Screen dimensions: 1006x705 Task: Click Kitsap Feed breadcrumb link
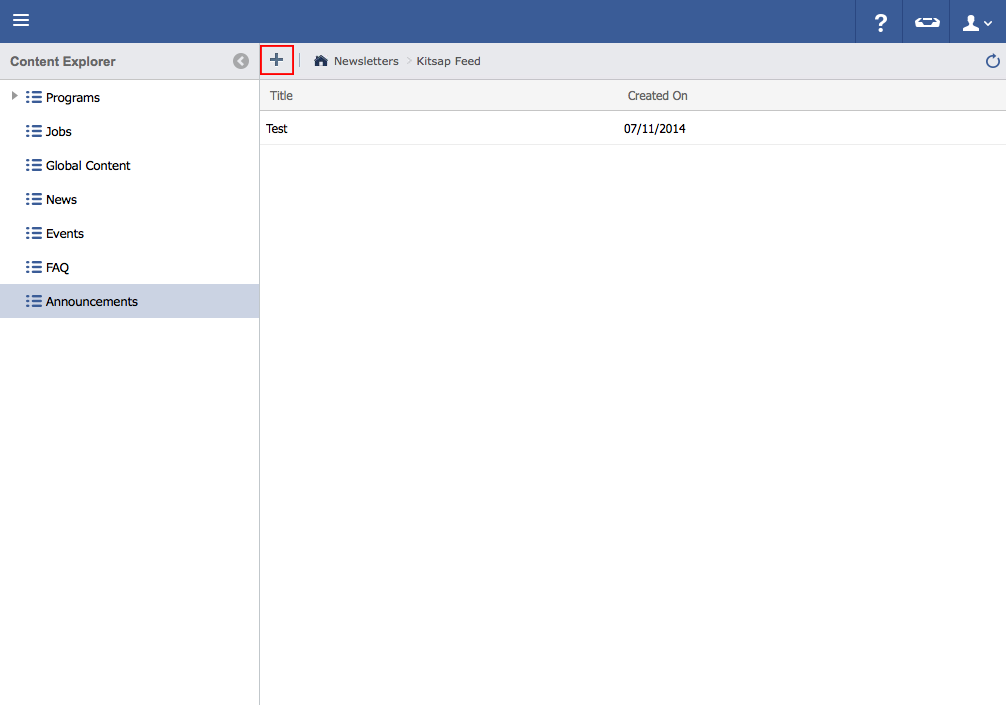448,61
